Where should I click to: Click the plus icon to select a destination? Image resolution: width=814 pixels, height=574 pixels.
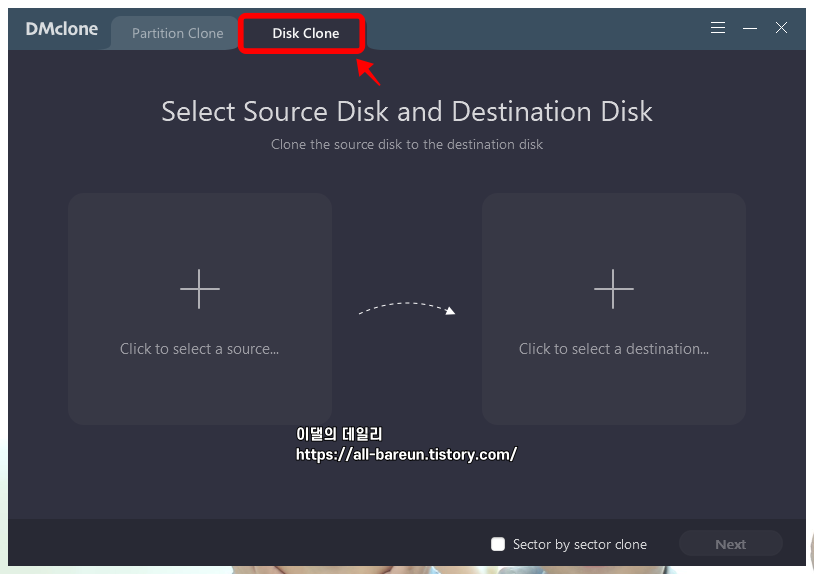pyautogui.click(x=614, y=289)
